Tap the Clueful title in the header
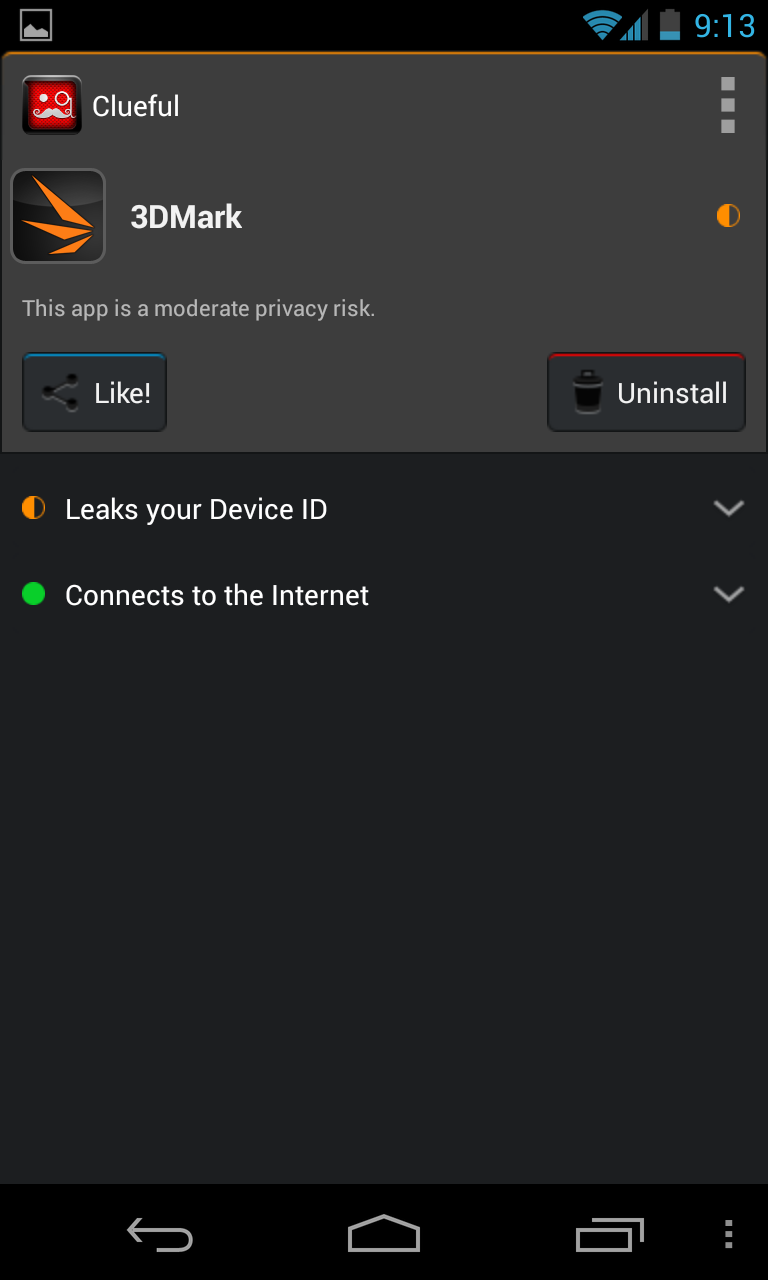 [x=136, y=106]
